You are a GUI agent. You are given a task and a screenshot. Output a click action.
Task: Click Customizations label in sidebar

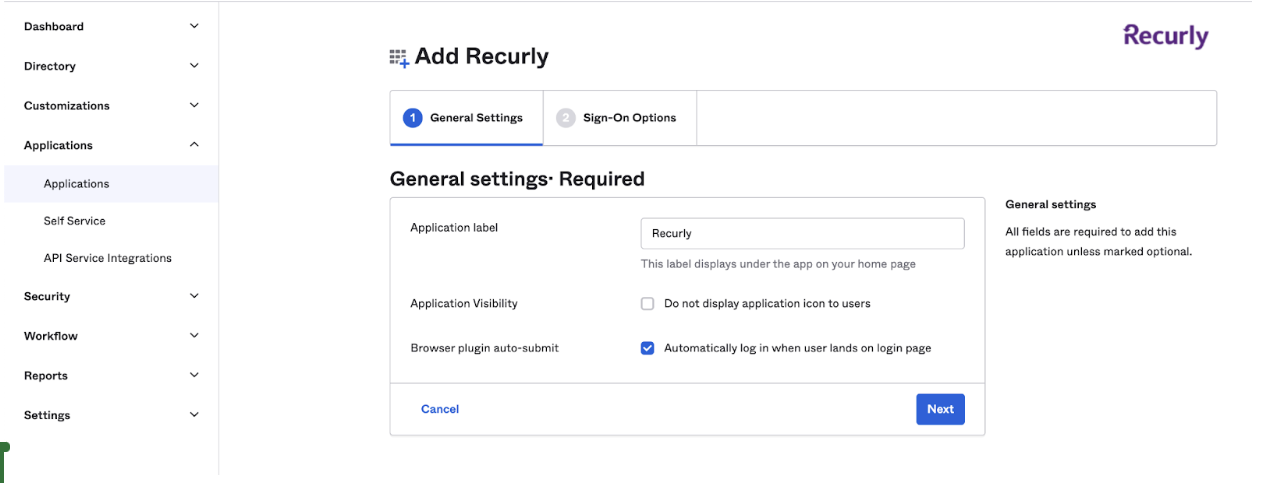click(67, 105)
